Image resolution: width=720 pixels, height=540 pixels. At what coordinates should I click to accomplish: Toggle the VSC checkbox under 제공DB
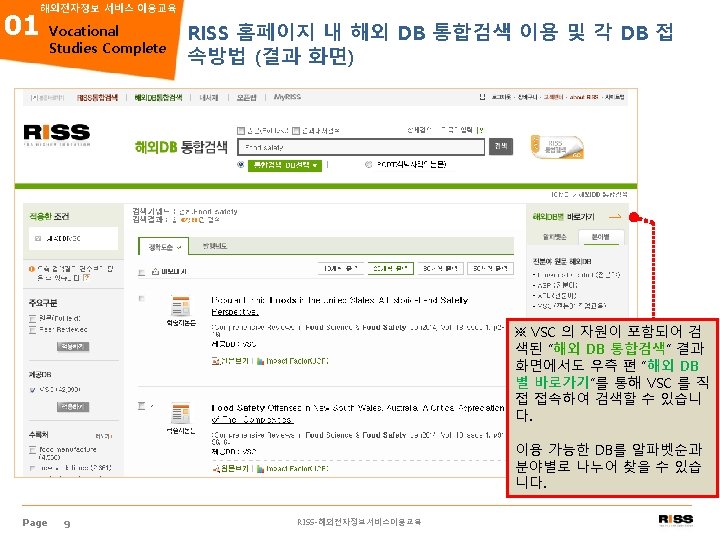[32, 390]
